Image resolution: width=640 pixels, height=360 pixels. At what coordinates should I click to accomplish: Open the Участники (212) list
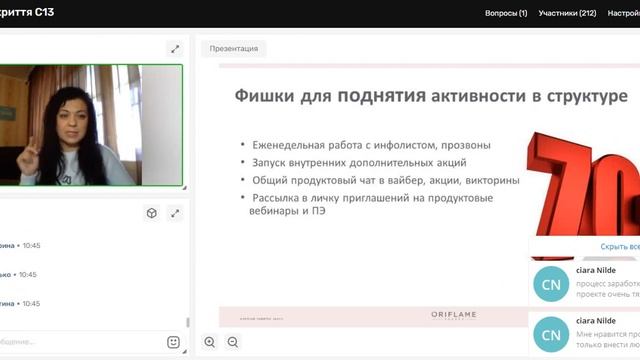coord(567,13)
